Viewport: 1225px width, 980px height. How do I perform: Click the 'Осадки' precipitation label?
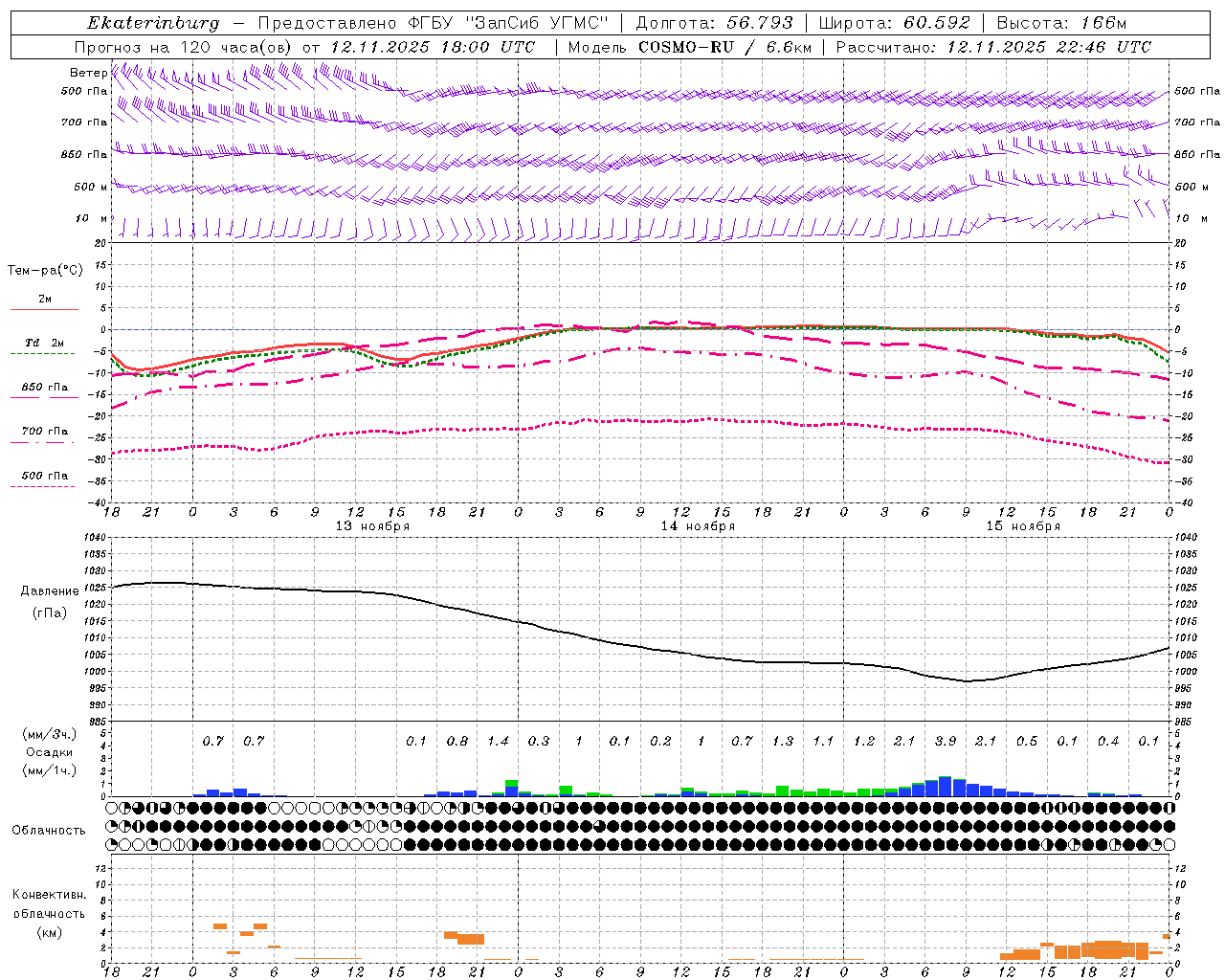pyautogui.click(x=50, y=752)
